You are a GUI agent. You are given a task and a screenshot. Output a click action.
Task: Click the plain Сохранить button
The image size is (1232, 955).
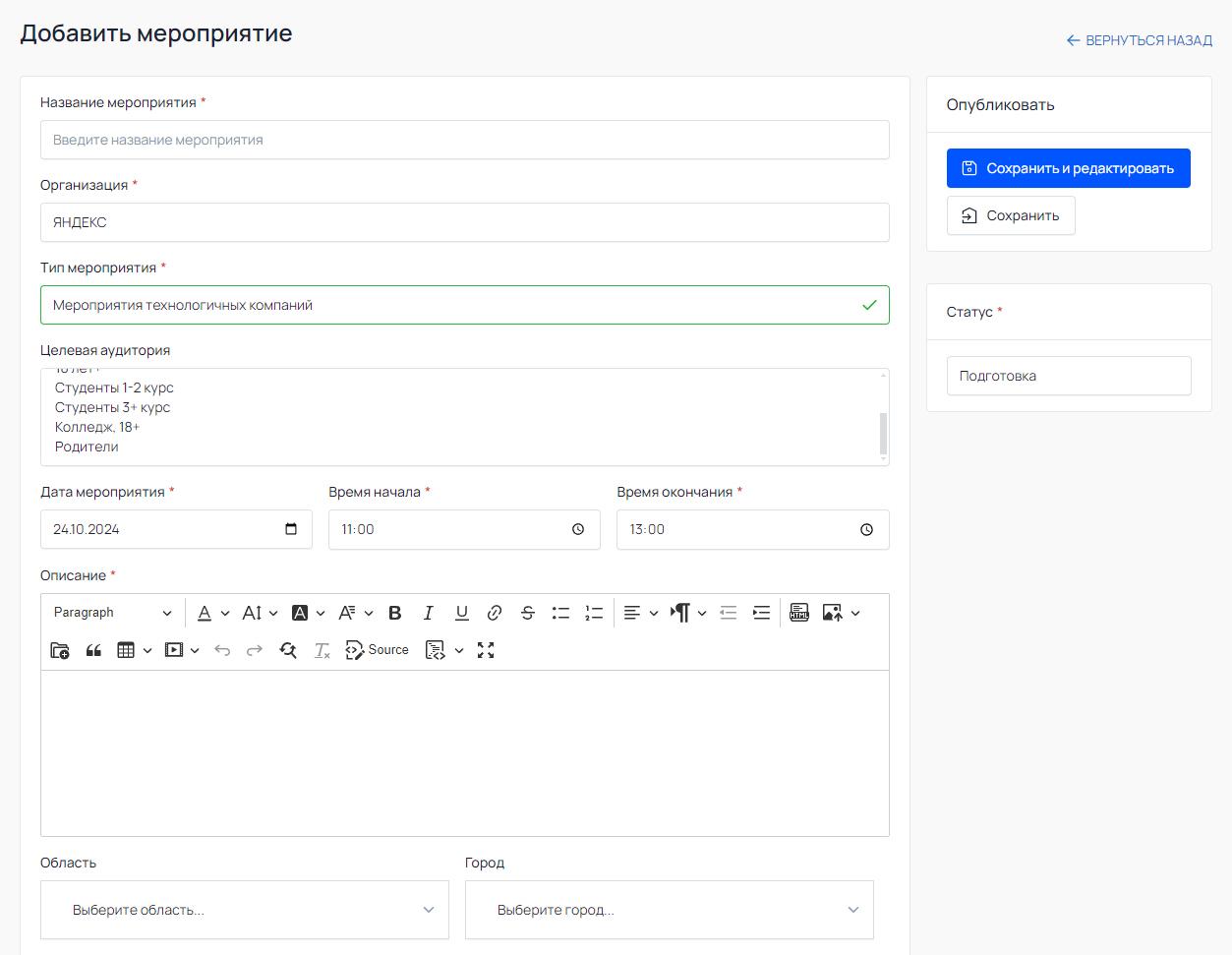pyautogui.click(x=1011, y=215)
